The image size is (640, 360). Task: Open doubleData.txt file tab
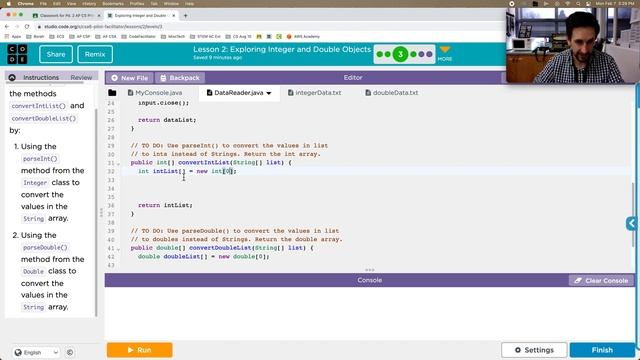[392, 93]
